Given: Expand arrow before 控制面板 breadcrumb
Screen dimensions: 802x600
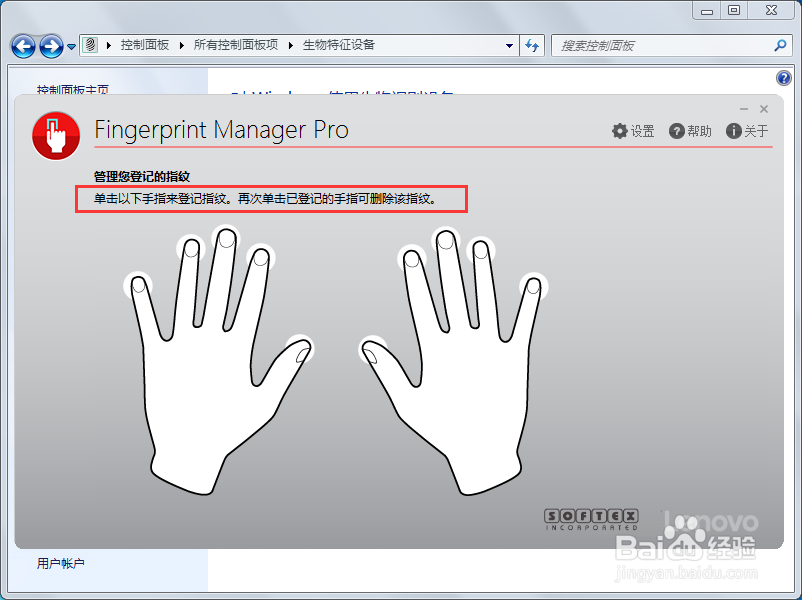Looking at the screenshot, I should pos(109,45).
